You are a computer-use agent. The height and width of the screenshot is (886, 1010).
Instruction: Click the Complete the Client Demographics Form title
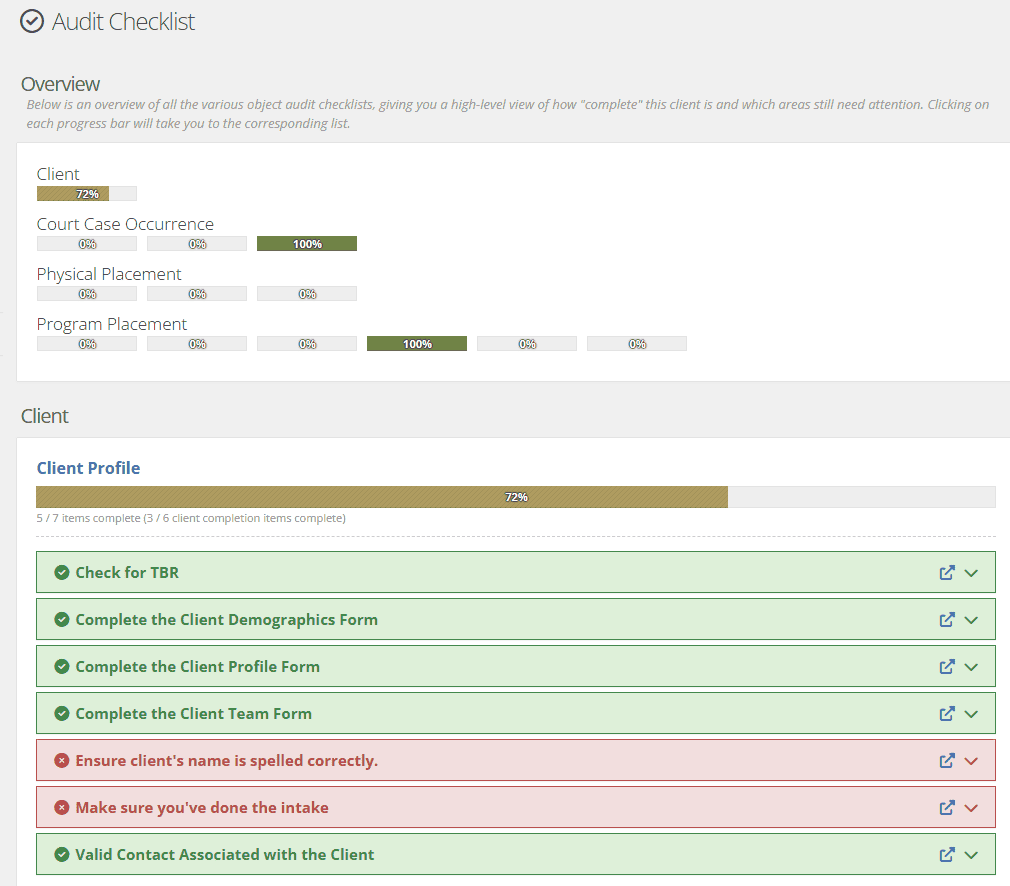click(227, 619)
